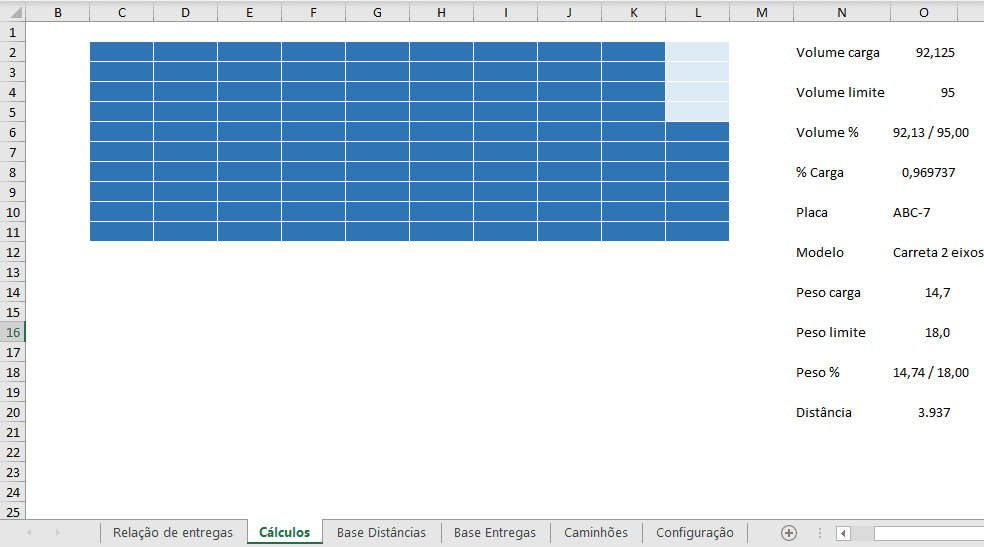The image size is (984, 547).
Task: Click the 'Peso %' label cell
Action: point(818,373)
